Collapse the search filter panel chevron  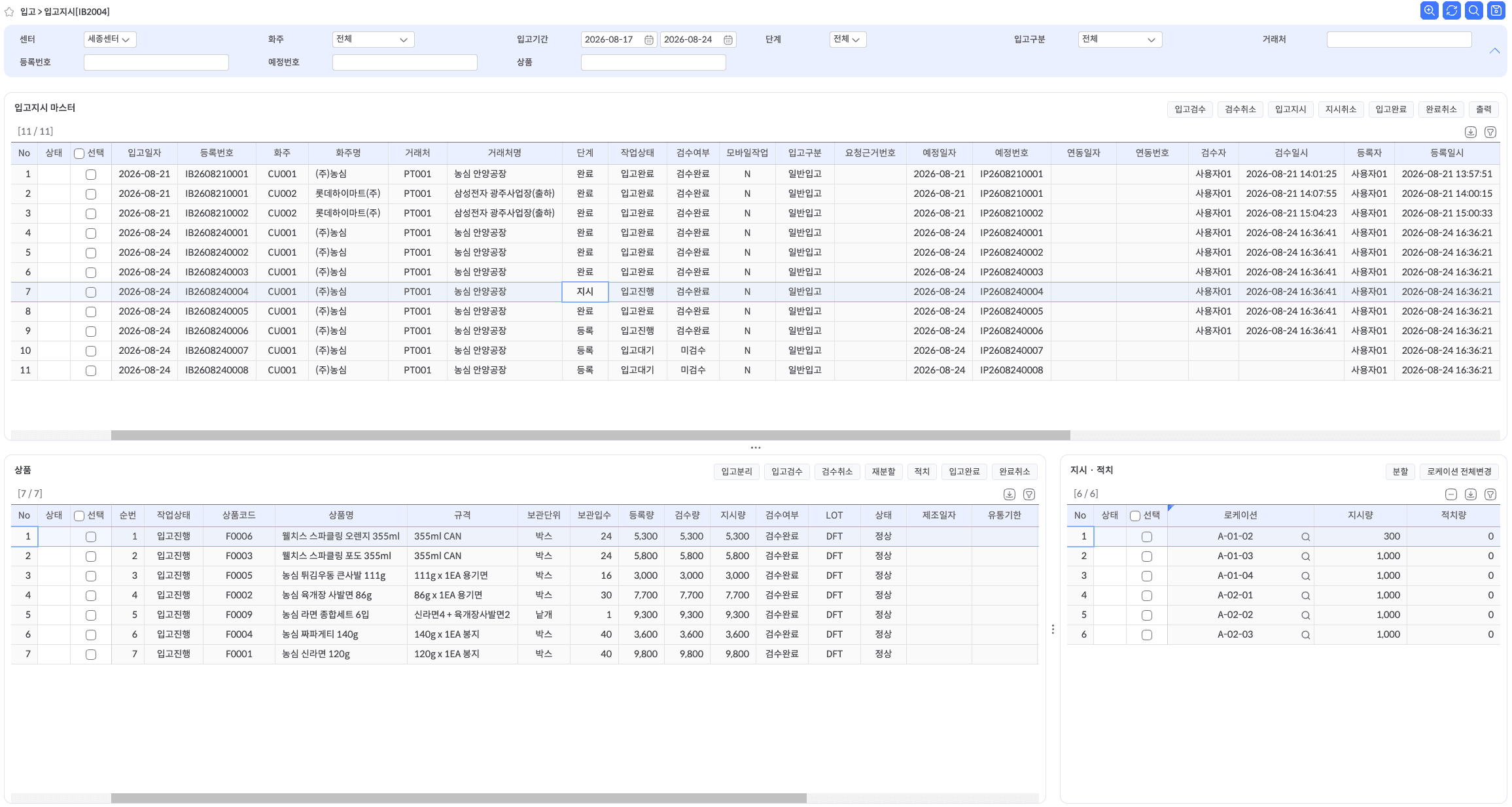click(1495, 51)
